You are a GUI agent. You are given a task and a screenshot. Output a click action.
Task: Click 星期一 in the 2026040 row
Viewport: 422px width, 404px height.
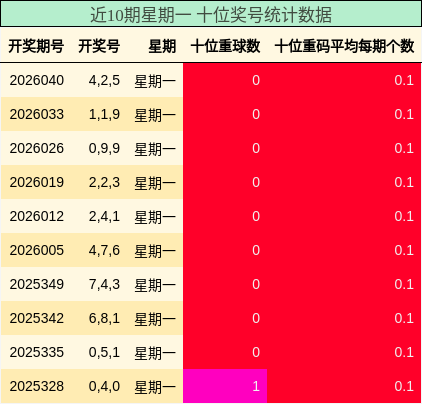click(x=155, y=81)
